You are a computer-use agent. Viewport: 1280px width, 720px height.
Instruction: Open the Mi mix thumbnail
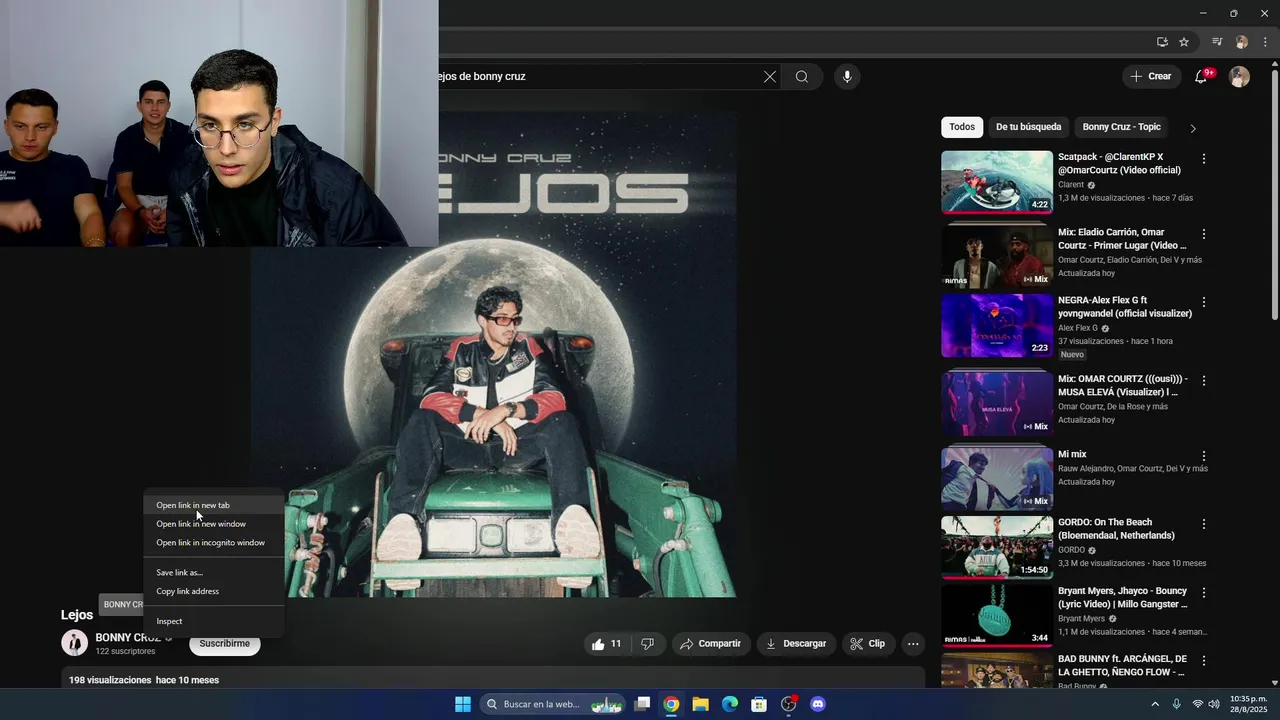(997, 478)
